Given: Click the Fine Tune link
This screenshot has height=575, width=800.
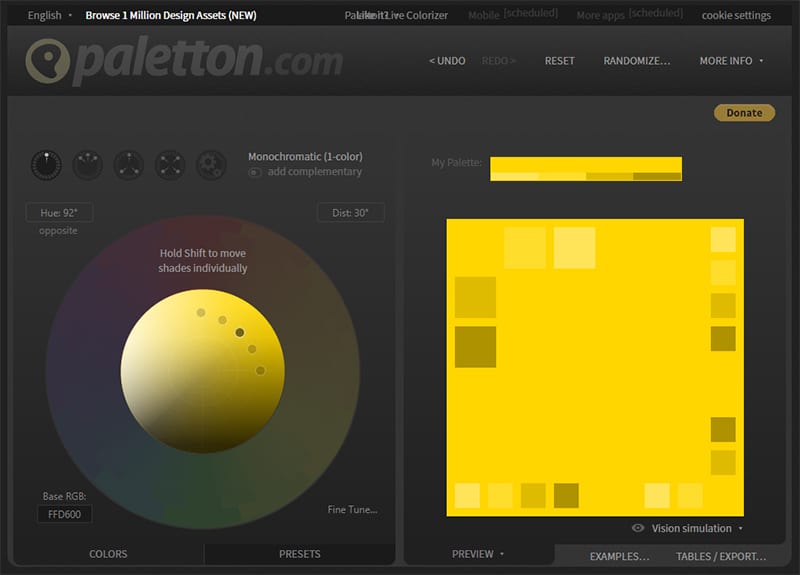Looking at the screenshot, I should [353, 509].
